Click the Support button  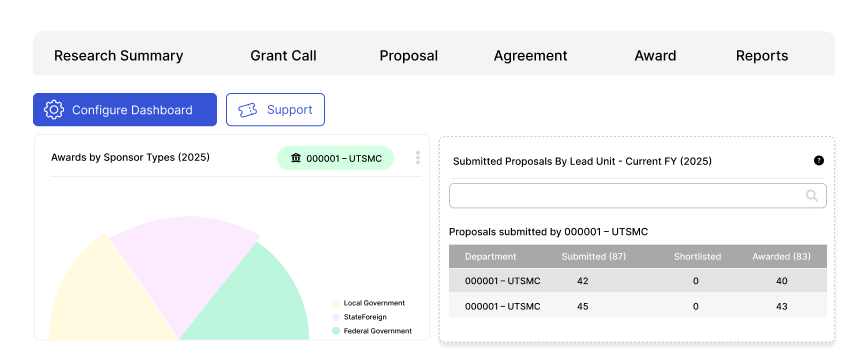pos(275,109)
